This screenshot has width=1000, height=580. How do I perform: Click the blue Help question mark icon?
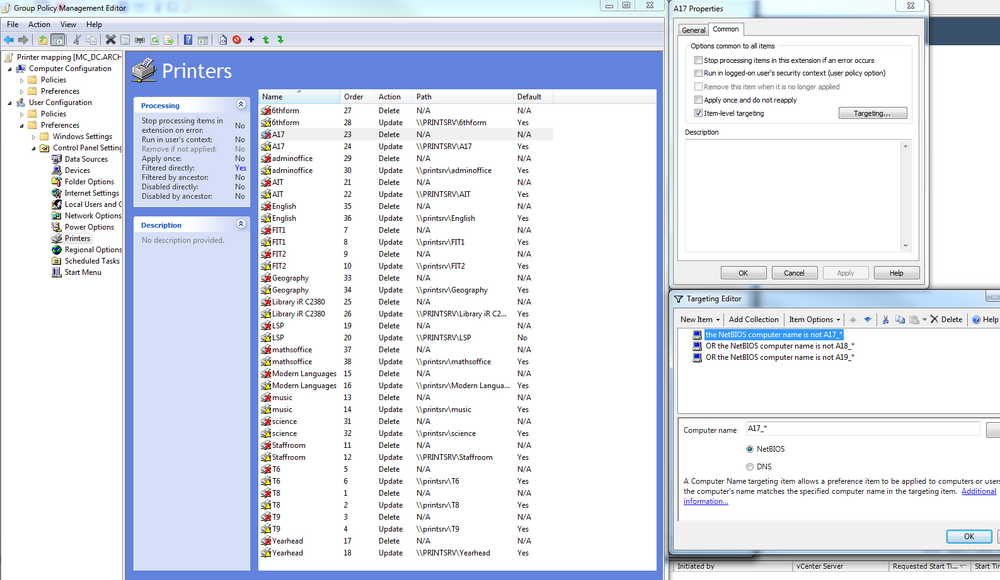pyautogui.click(x=188, y=40)
